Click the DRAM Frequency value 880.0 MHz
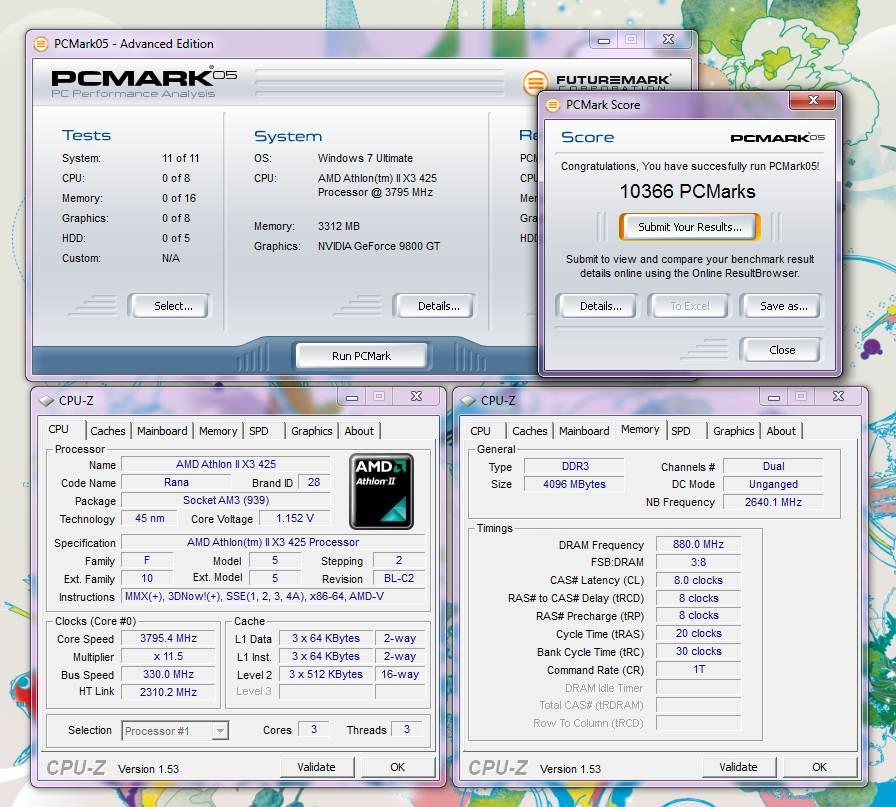The width and height of the screenshot is (896, 807). click(x=698, y=544)
